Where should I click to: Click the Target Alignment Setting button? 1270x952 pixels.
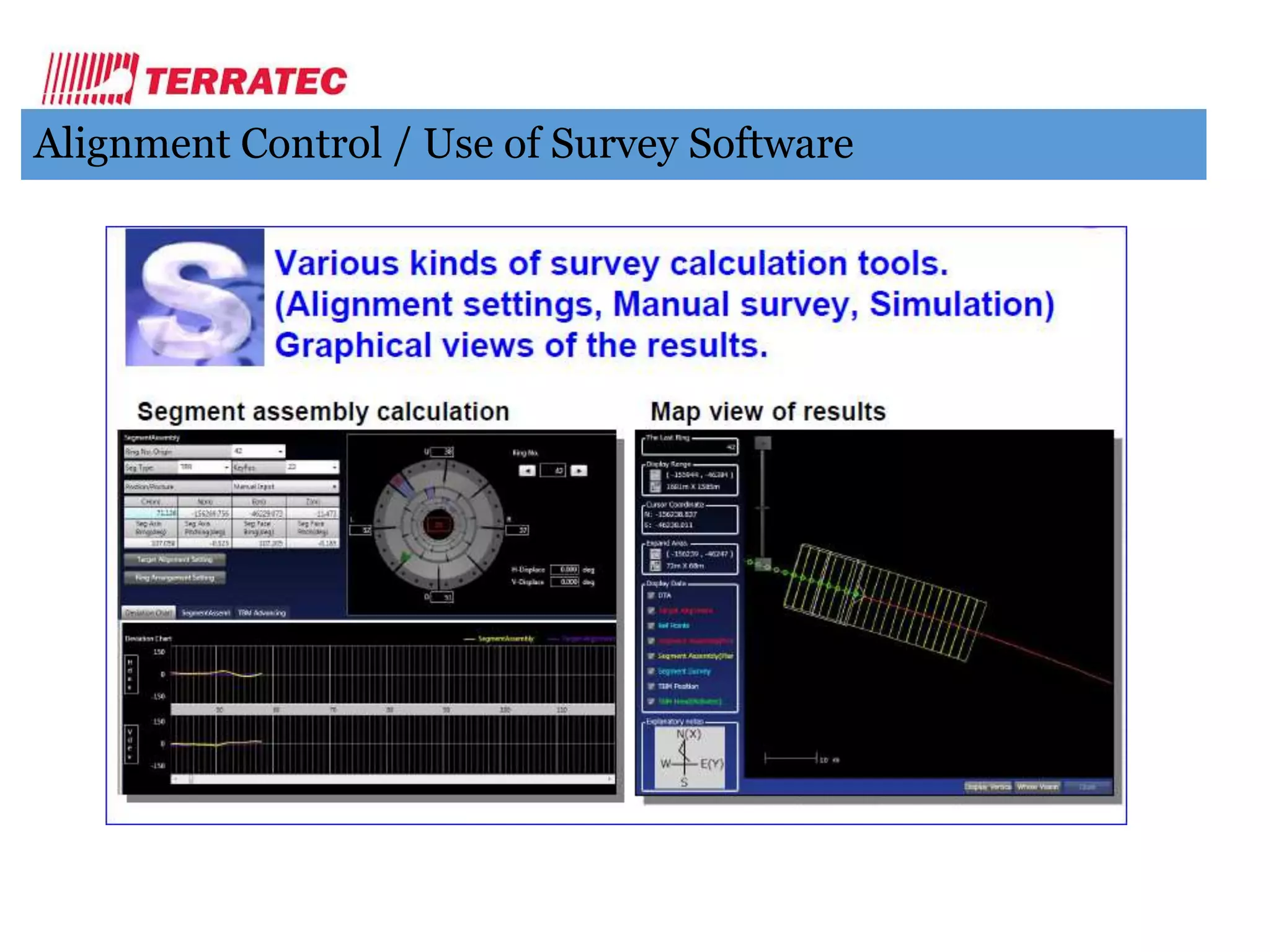coord(174,560)
